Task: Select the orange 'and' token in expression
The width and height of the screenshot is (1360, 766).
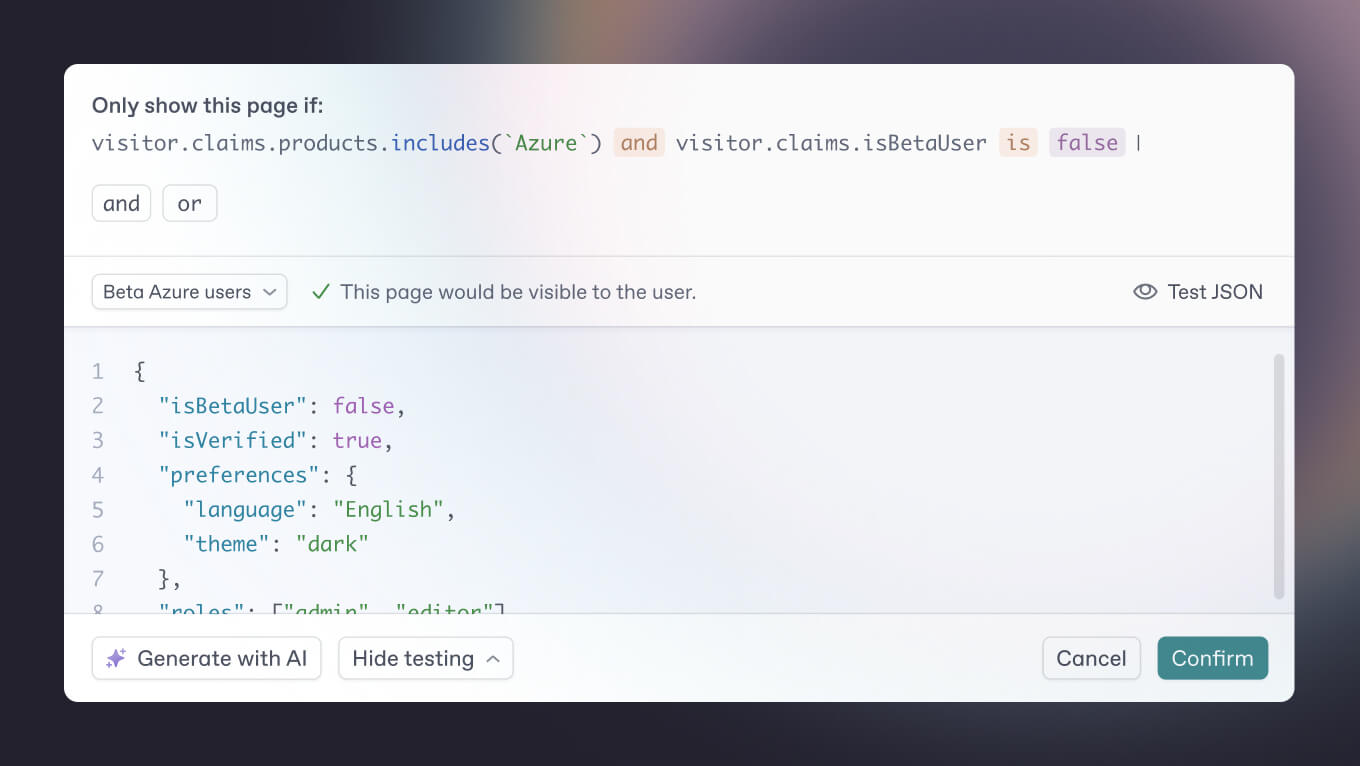Action: click(639, 143)
